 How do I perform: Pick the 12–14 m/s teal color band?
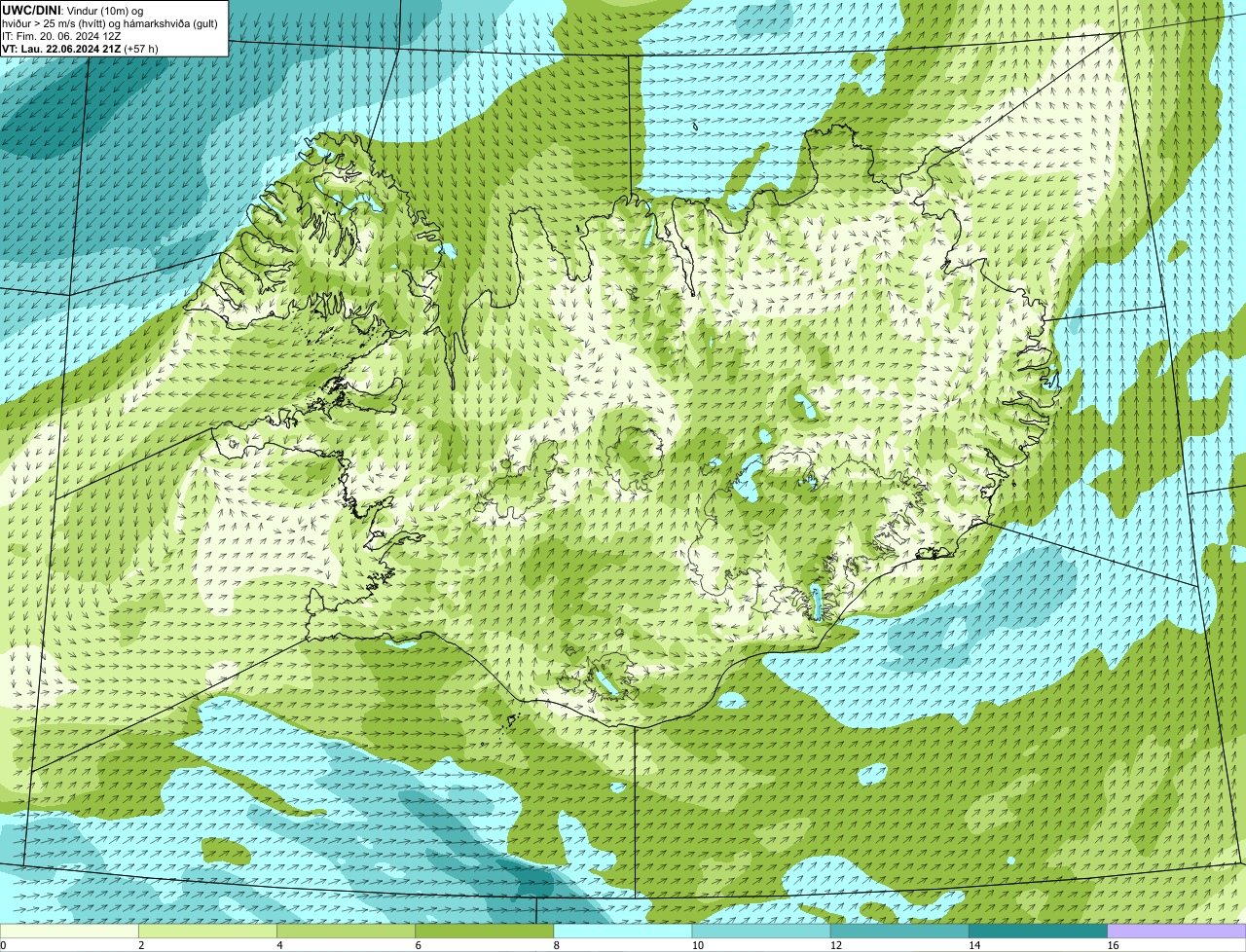click(899, 932)
